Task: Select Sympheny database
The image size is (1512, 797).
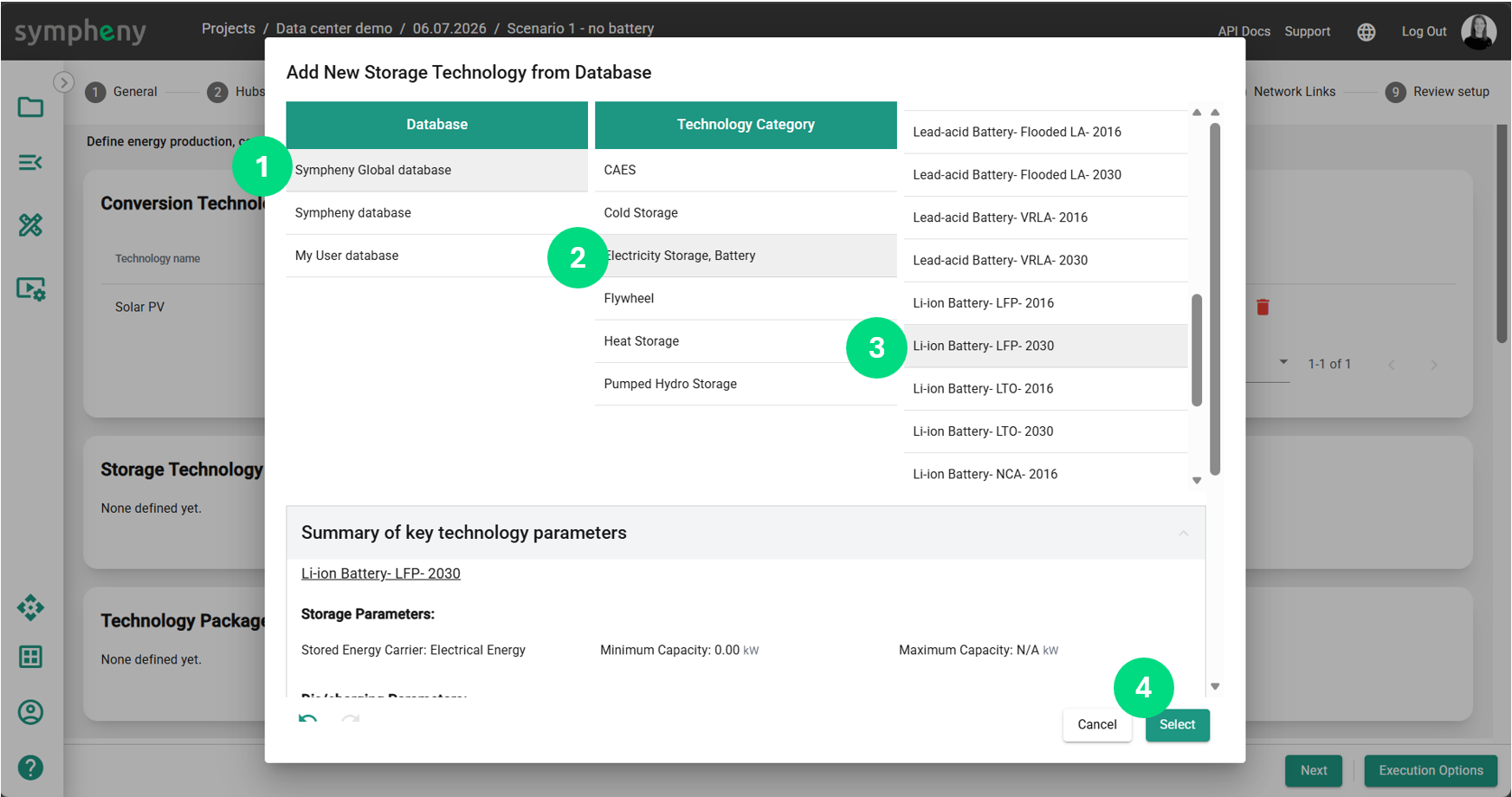Action: [x=436, y=213]
